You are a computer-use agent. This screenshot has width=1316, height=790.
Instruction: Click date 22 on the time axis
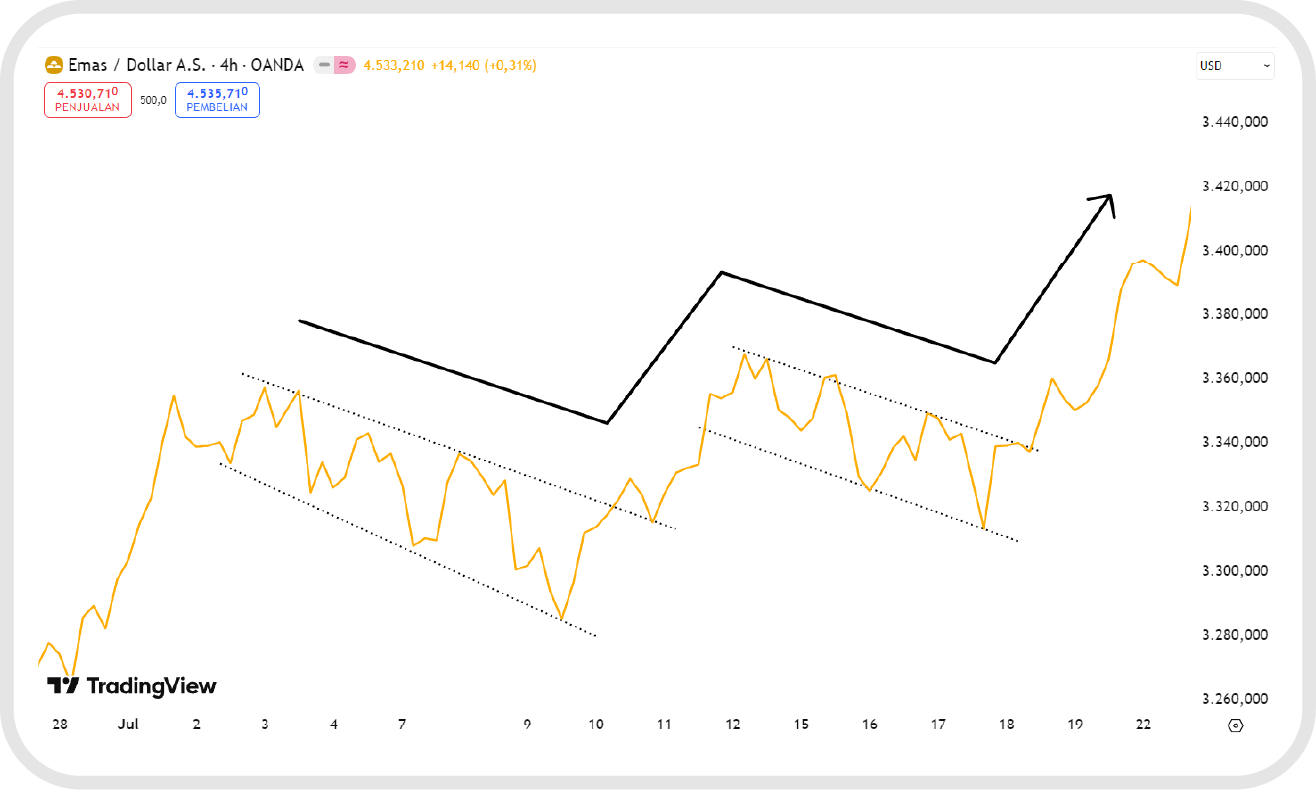pyautogui.click(x=1144, y=724)
